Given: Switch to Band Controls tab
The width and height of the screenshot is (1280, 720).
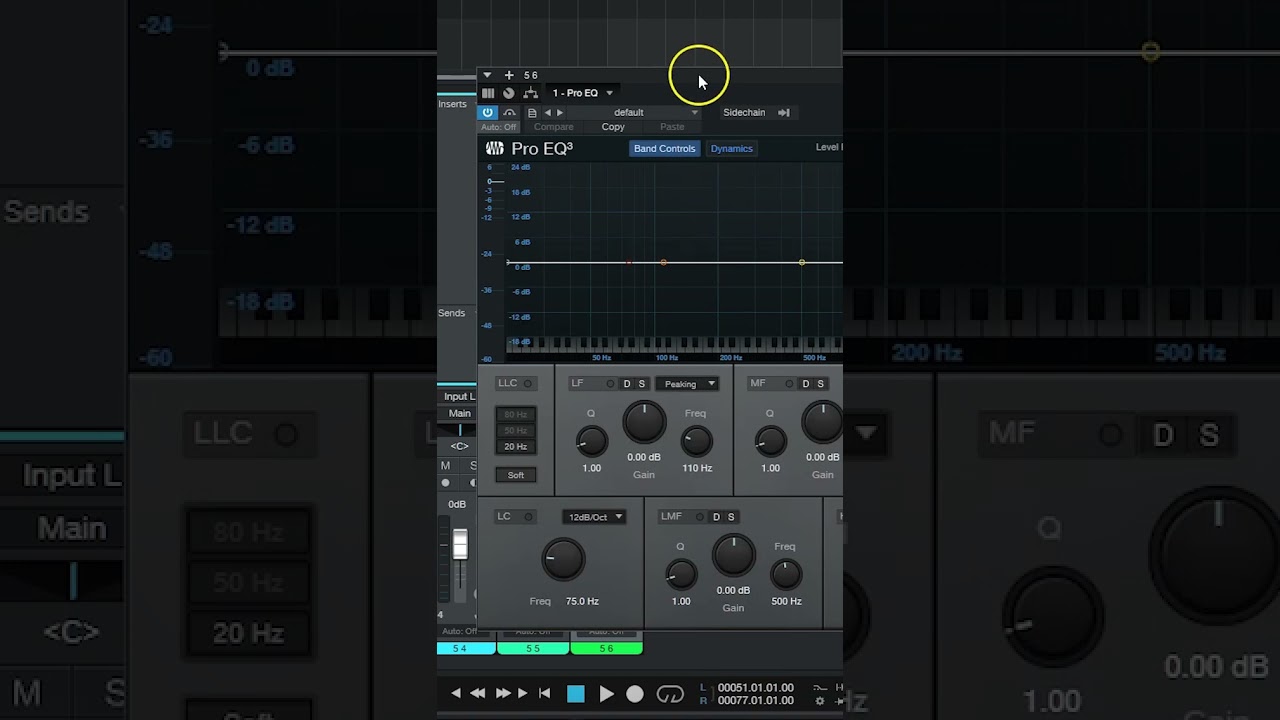Looking at the screenshot, I should [x=664, y=148].
